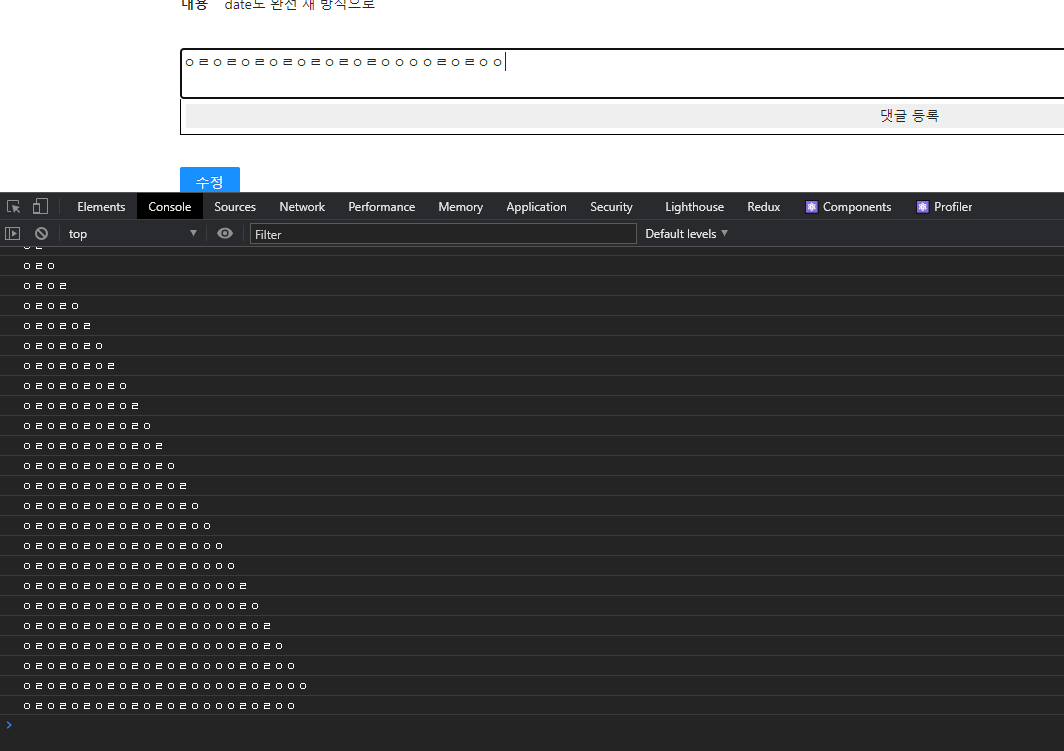
Task: Open the Redux DevTools tab
Action: [763, 207]
